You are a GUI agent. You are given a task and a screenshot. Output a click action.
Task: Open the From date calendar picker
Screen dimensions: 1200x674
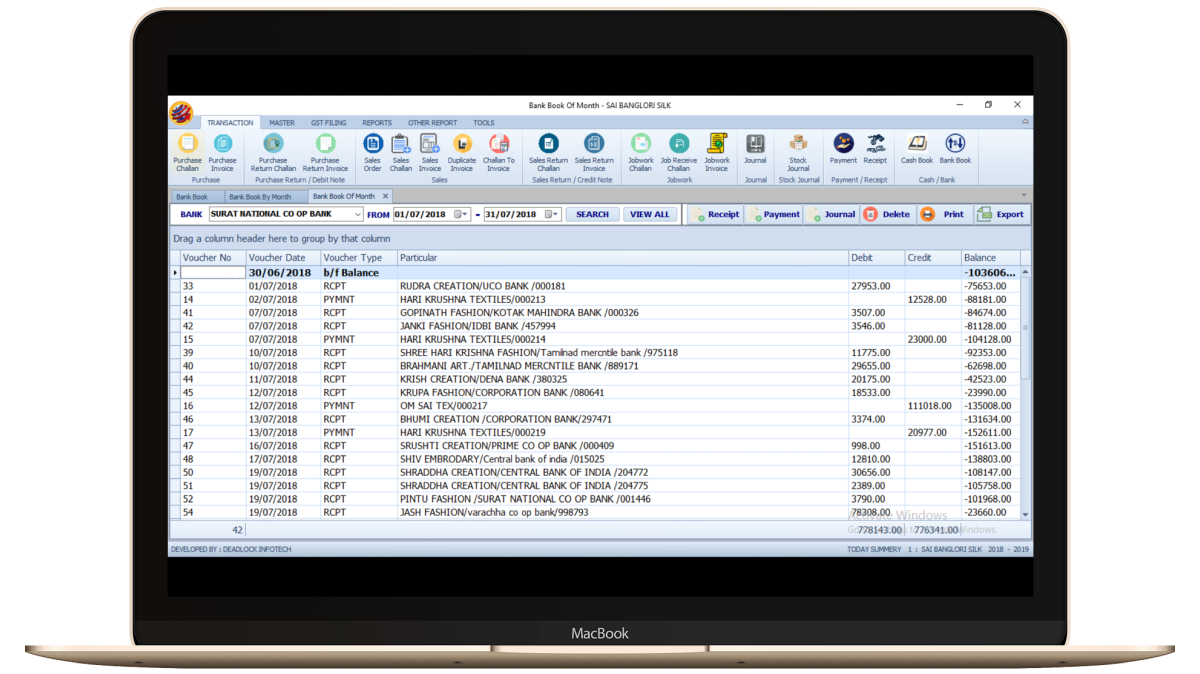tap(461, 214)
